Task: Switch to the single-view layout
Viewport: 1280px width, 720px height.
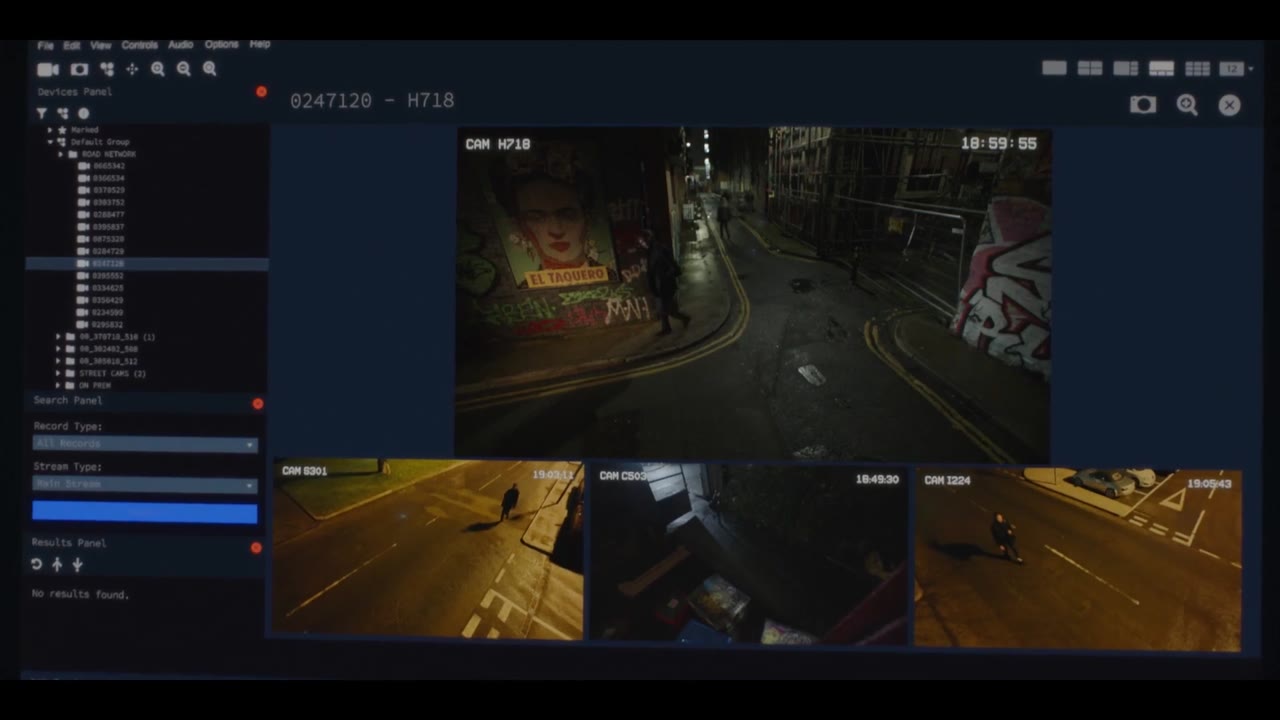Action: click(x=1054, y=68)
